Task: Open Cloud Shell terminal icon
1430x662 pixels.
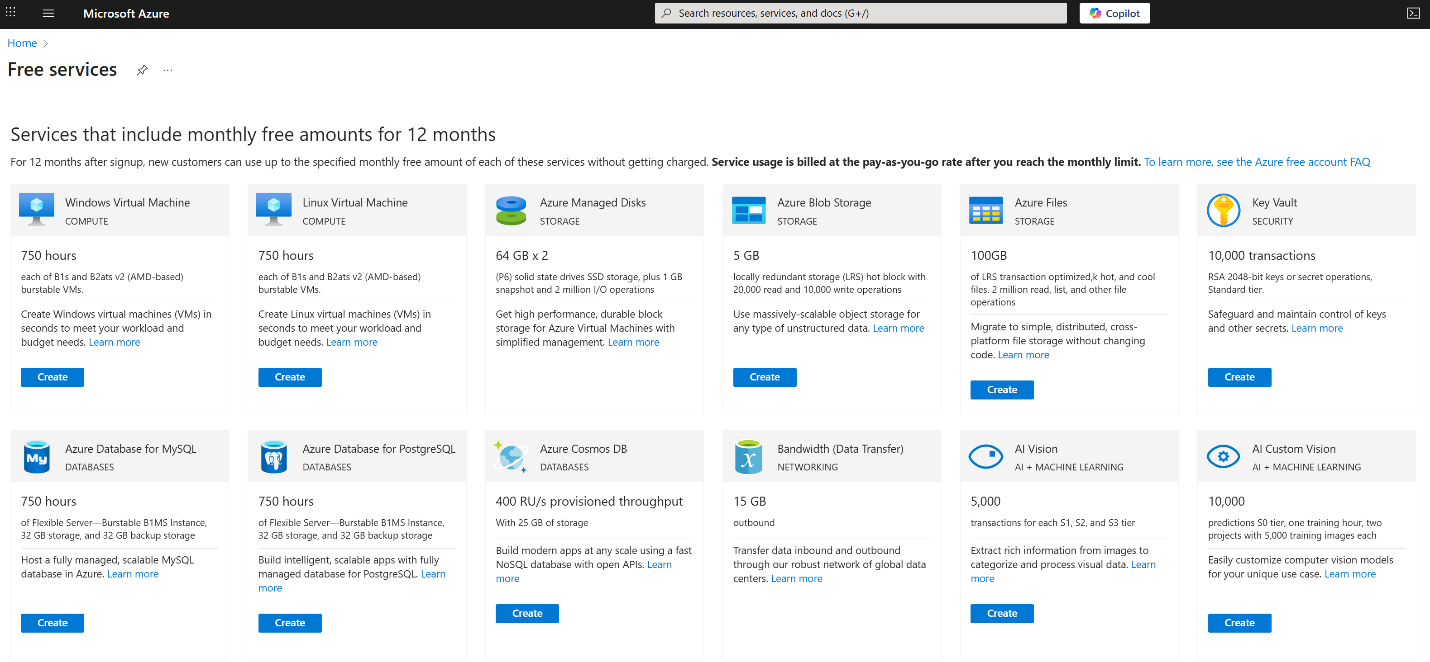Action: point(1413,13)
